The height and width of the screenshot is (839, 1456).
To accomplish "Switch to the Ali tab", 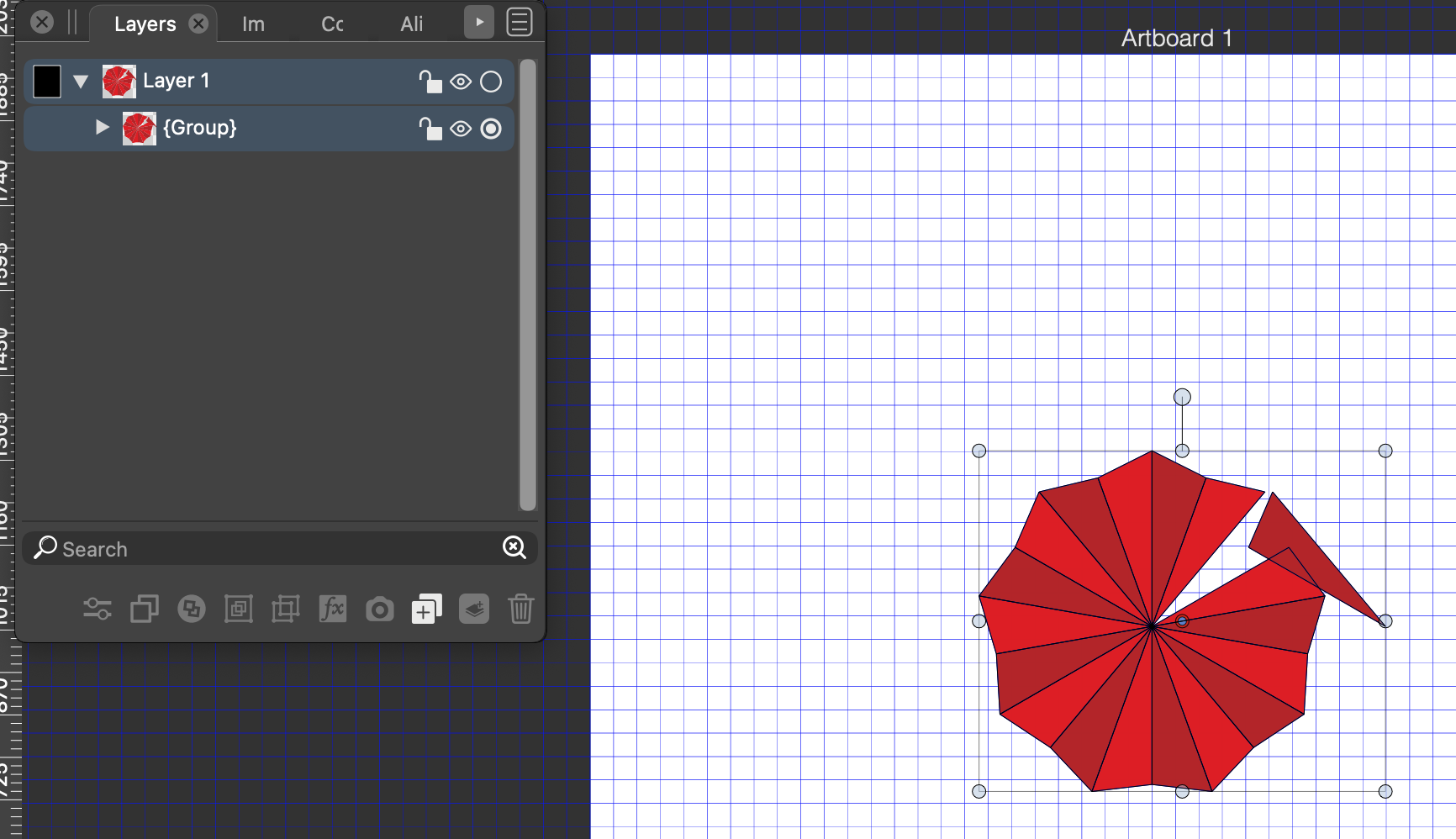I will 411,24.
